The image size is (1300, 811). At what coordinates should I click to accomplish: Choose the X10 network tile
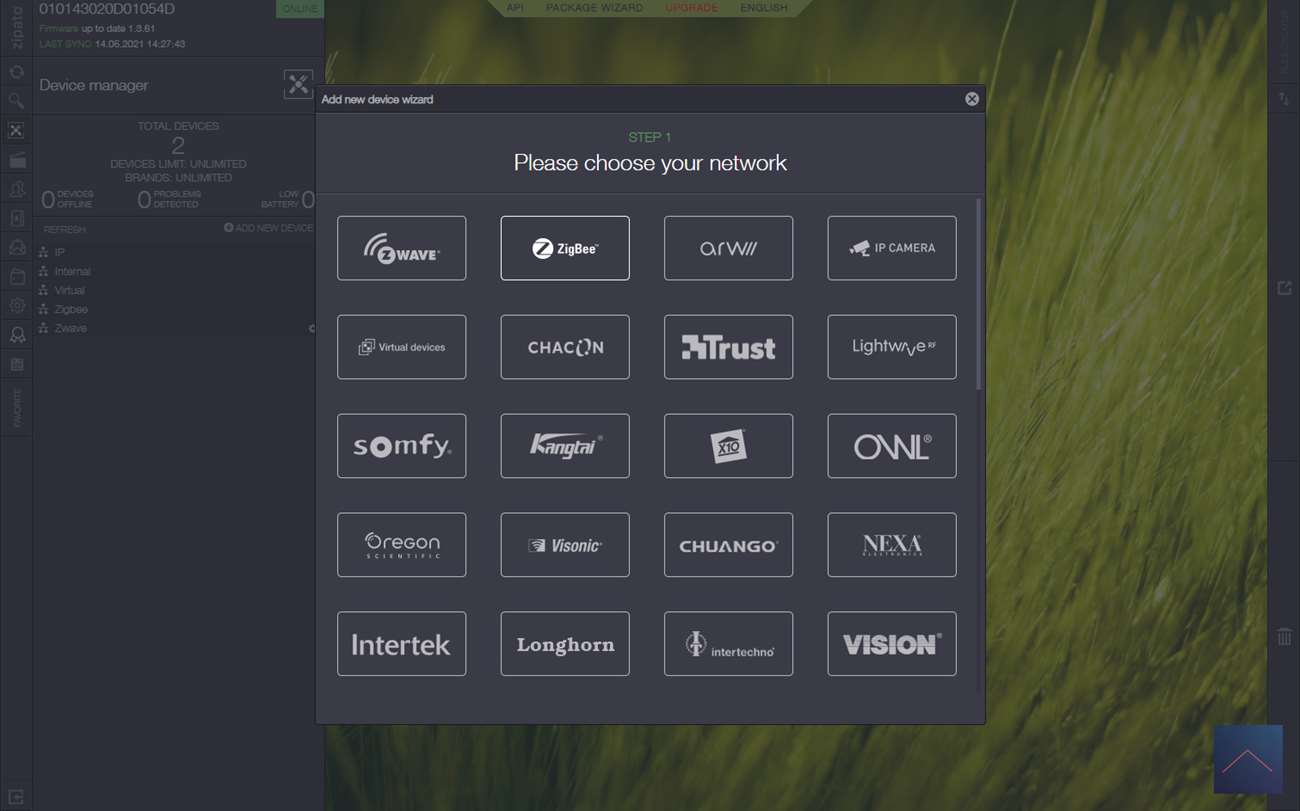pos(728,446)
